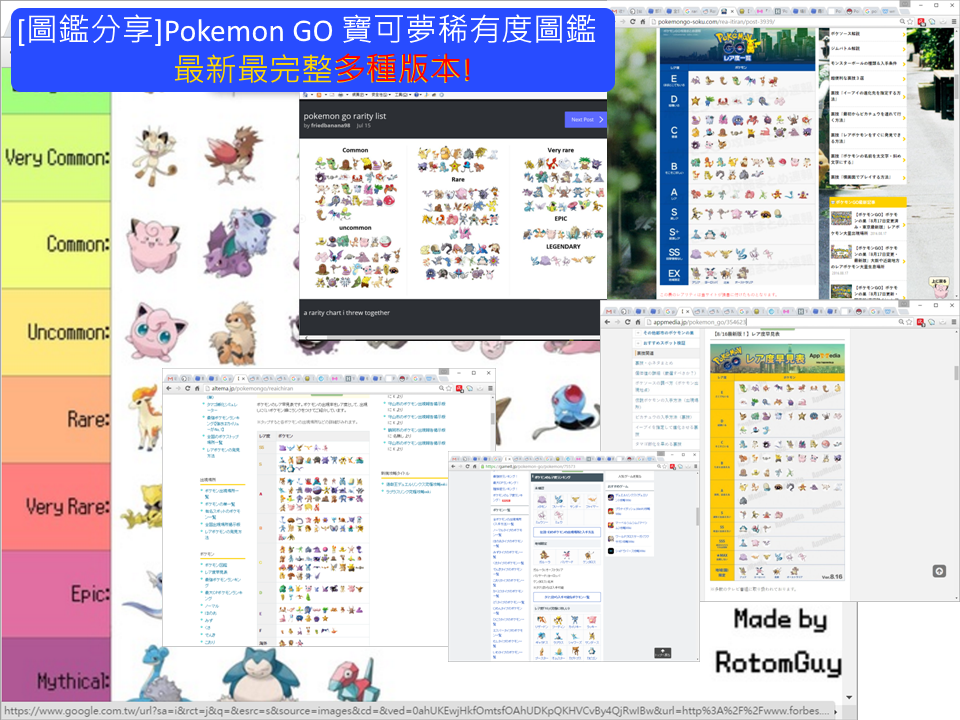Bookmark altema.jp page with star icon
This screenshot has height=720, width=960.
point(449,388)
